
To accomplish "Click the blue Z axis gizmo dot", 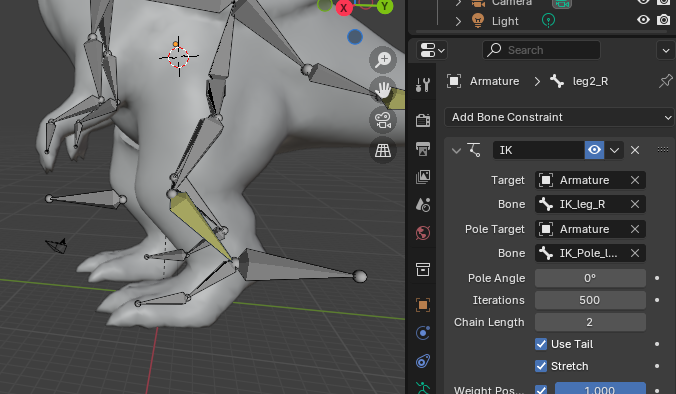I will [355, 37].
